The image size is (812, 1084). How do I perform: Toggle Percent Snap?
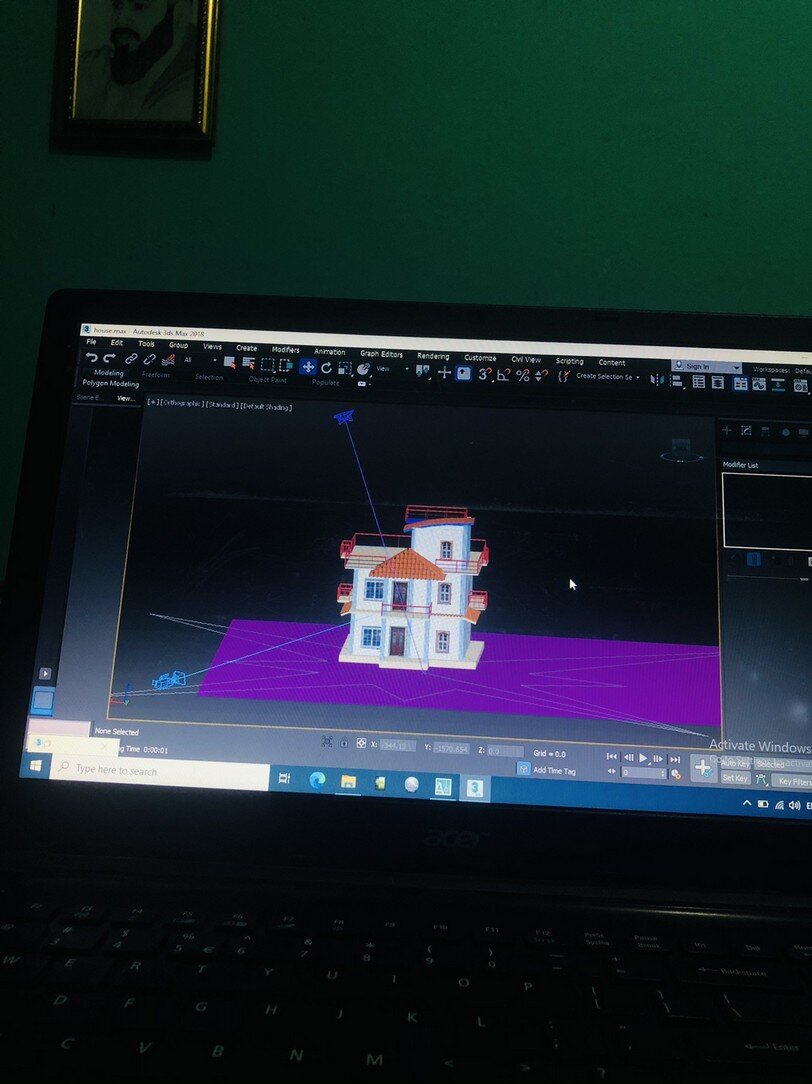click(x=522, y=375)
